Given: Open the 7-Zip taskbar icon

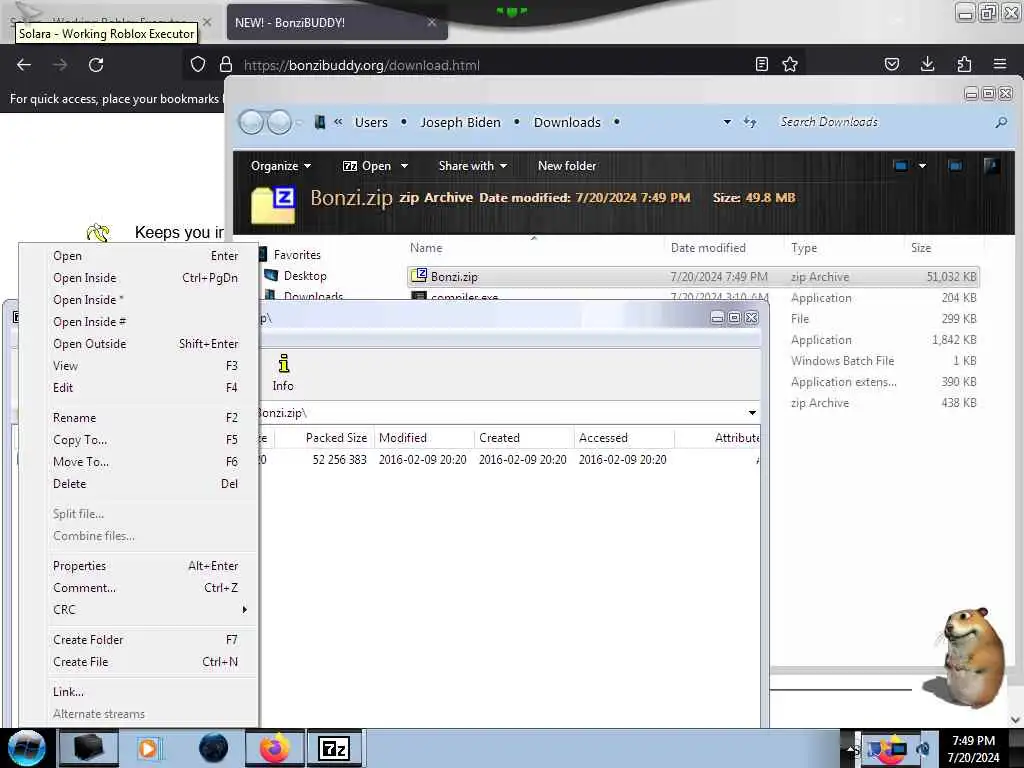Looking at the screenshot, I should (x=334, y=748).
